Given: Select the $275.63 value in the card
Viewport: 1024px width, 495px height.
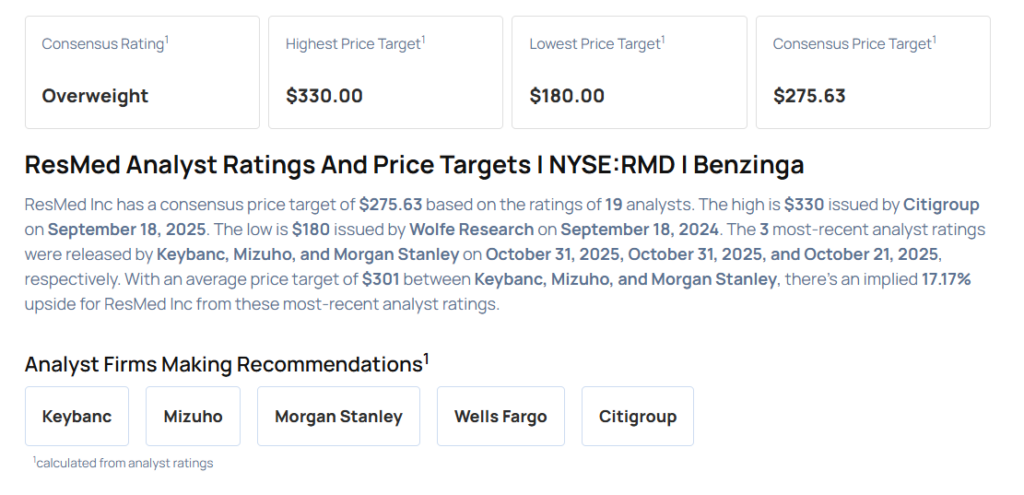Looking at the screenshot, I should click(809, 96).
